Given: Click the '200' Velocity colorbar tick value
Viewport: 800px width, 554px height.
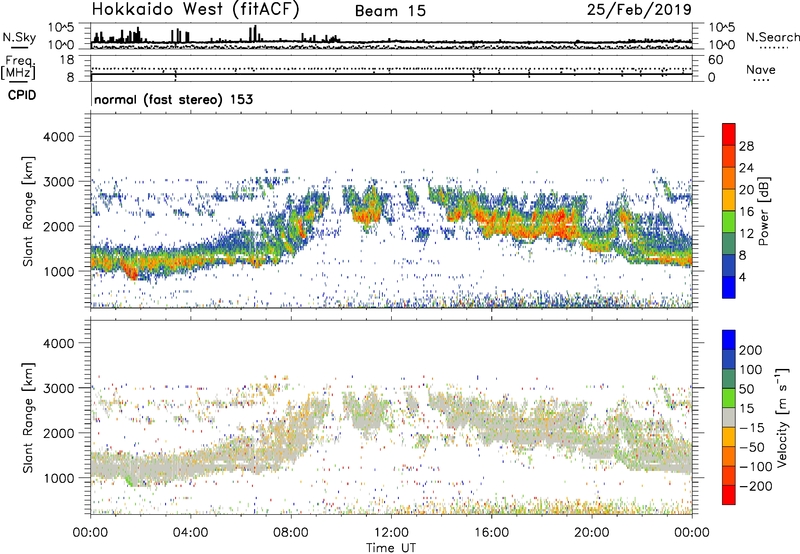Looking at the screenshot, I should click(x=751, y=350).
